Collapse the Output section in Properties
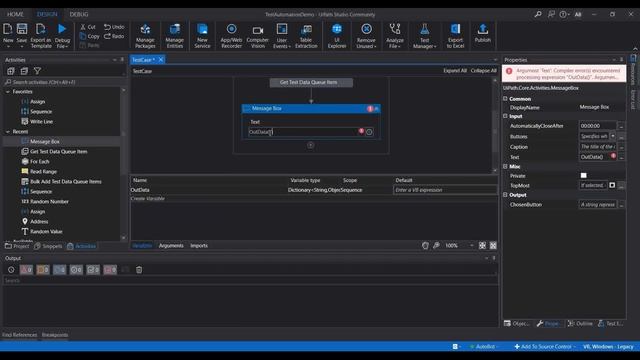Viewport: 640px width, 360px height. point(505,195)
